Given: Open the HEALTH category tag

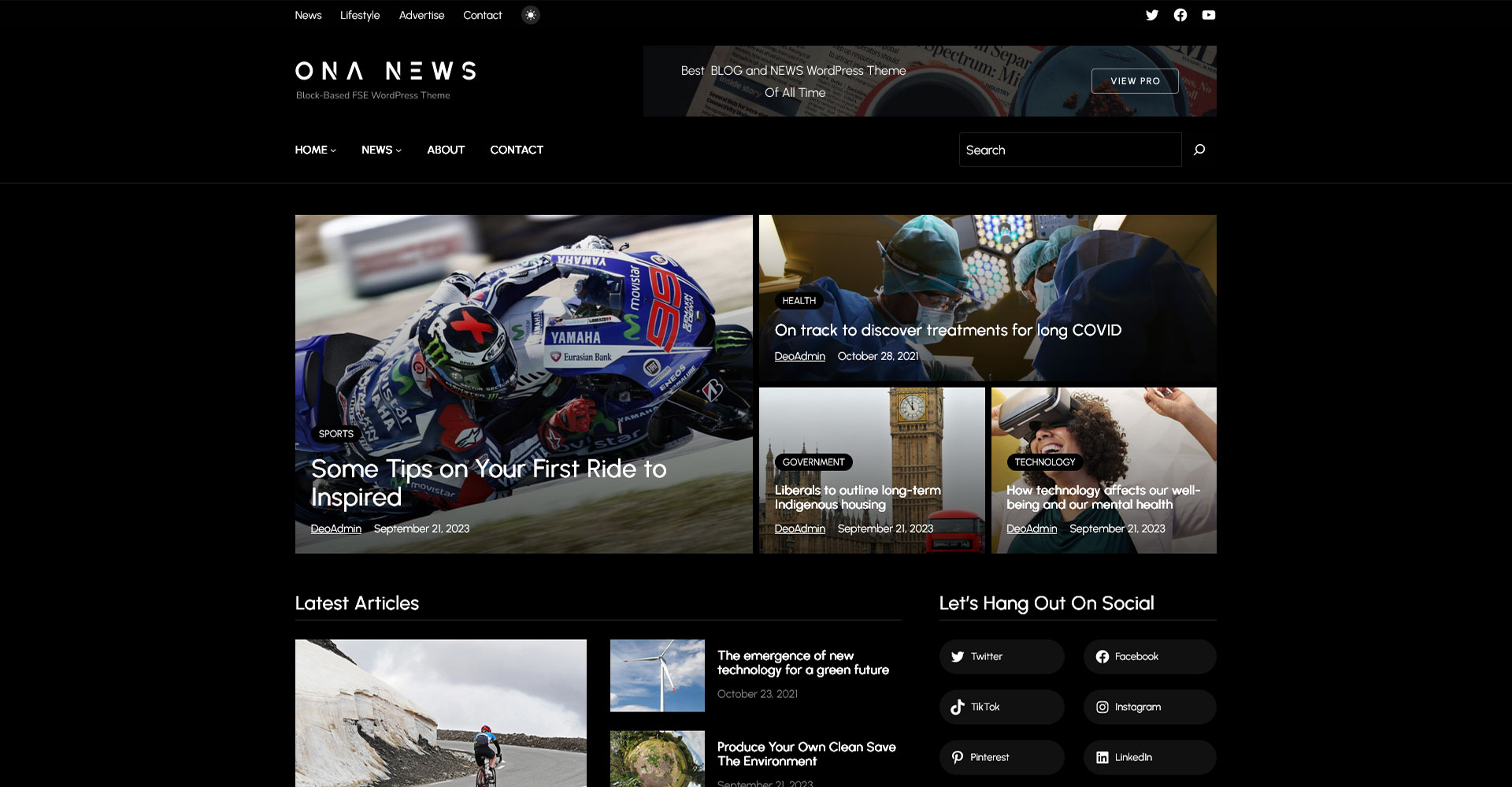Looking at the screenshot, I should [799, 301].
